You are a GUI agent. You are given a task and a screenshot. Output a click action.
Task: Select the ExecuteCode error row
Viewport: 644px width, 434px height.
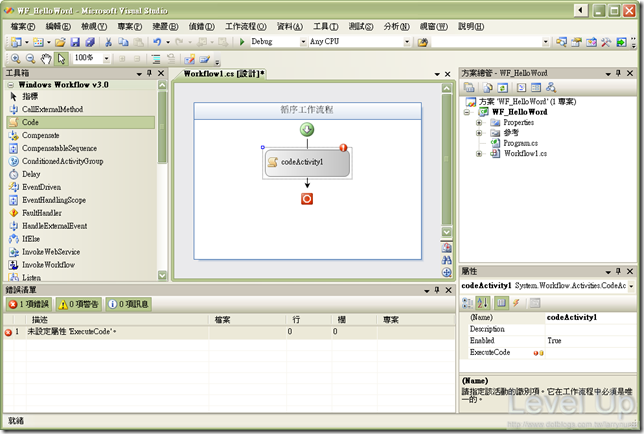coord(228,332)
